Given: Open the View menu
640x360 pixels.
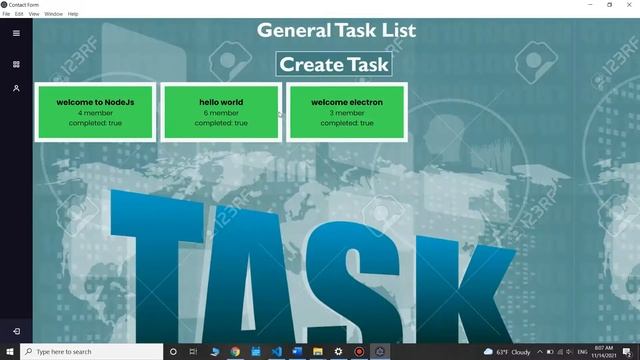Looking at the screenshot, I should point(34,14).
